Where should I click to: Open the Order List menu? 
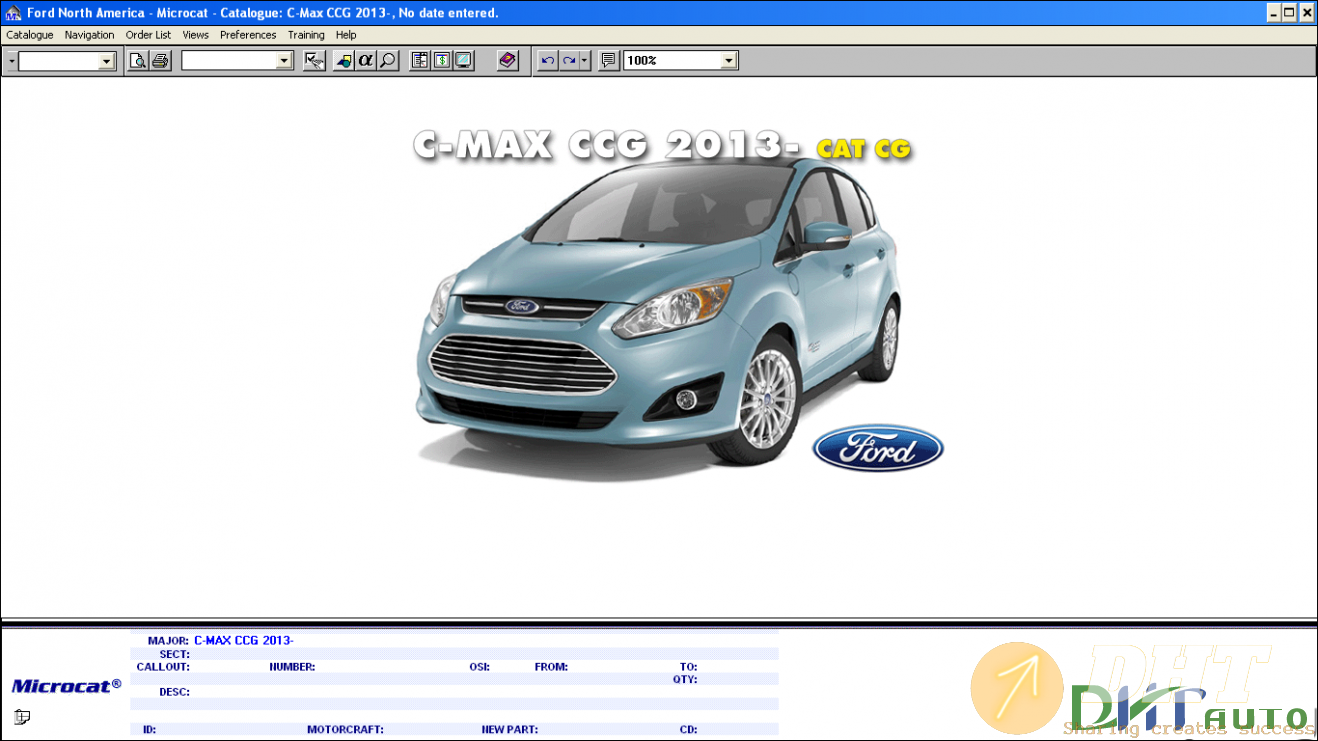[x=148, y=35]
